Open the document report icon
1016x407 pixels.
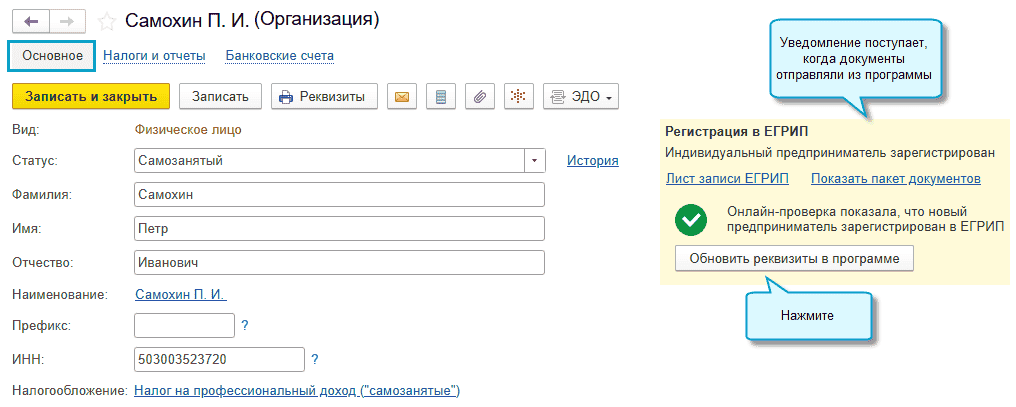point(441,97)
